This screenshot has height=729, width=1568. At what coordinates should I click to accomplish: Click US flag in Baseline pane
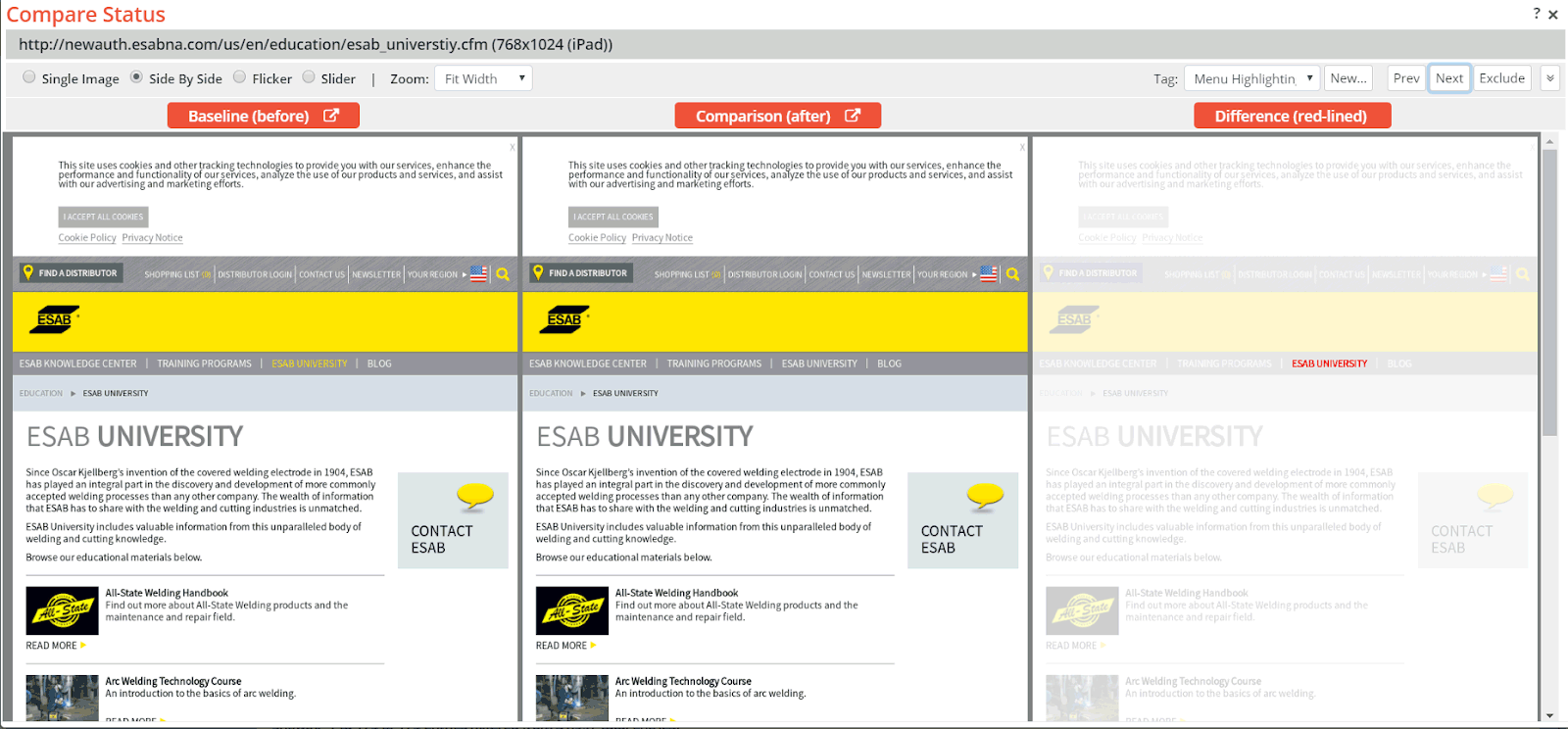478,274
